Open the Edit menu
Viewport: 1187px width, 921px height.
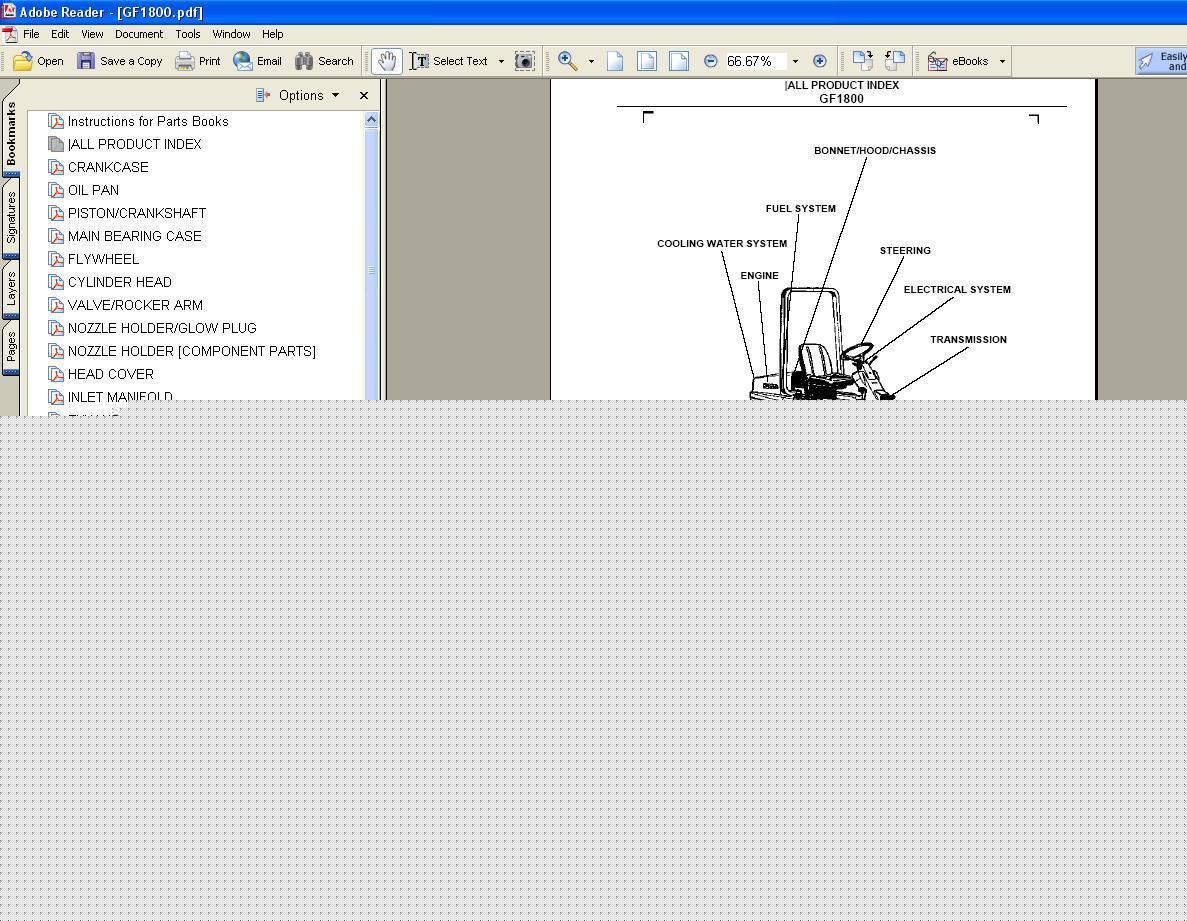[60, 34]
